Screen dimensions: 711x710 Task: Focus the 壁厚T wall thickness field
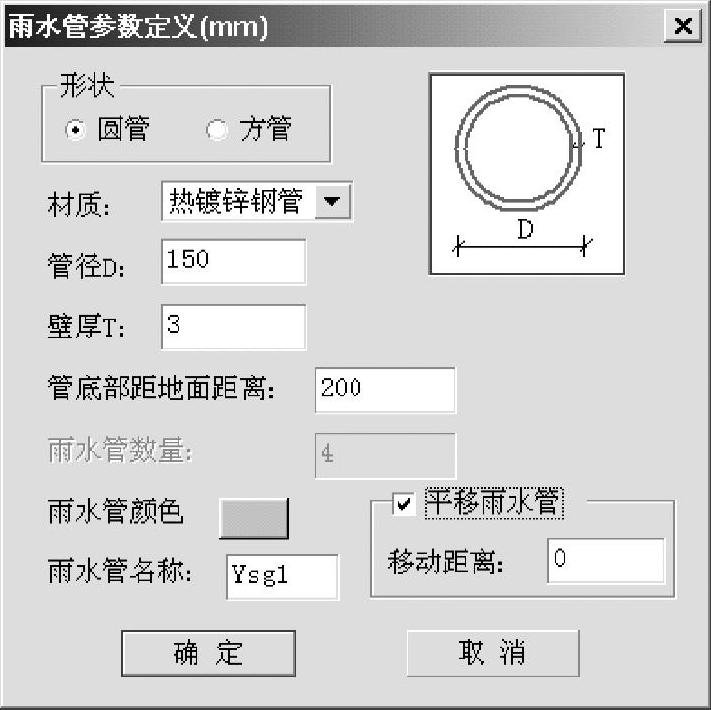(232, 327)
